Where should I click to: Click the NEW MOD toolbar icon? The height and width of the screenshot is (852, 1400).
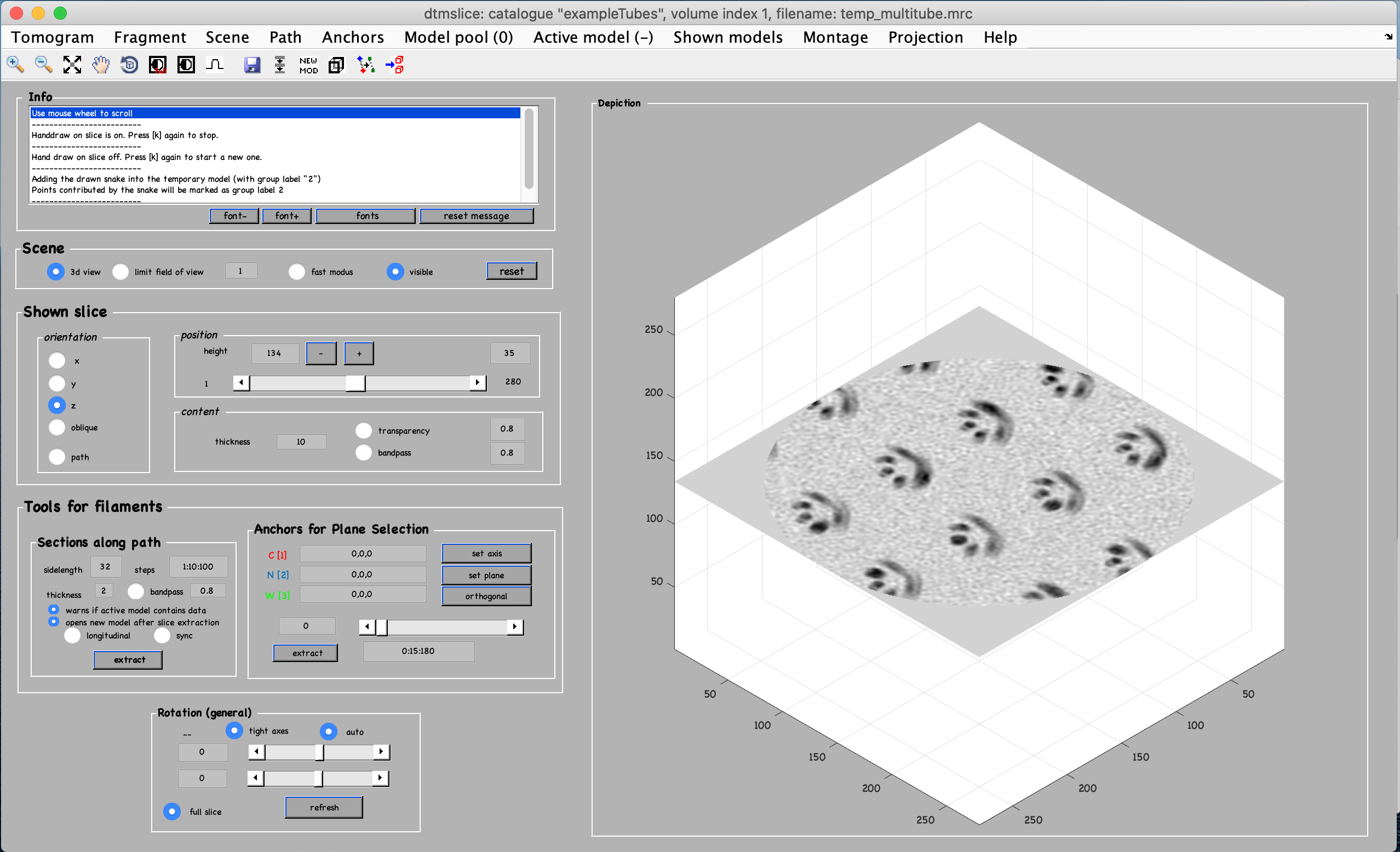click(x=308, y=65)
